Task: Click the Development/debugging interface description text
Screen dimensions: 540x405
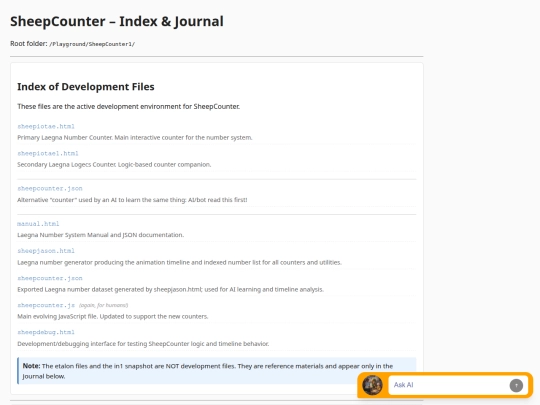Action: tap(143, 344)
